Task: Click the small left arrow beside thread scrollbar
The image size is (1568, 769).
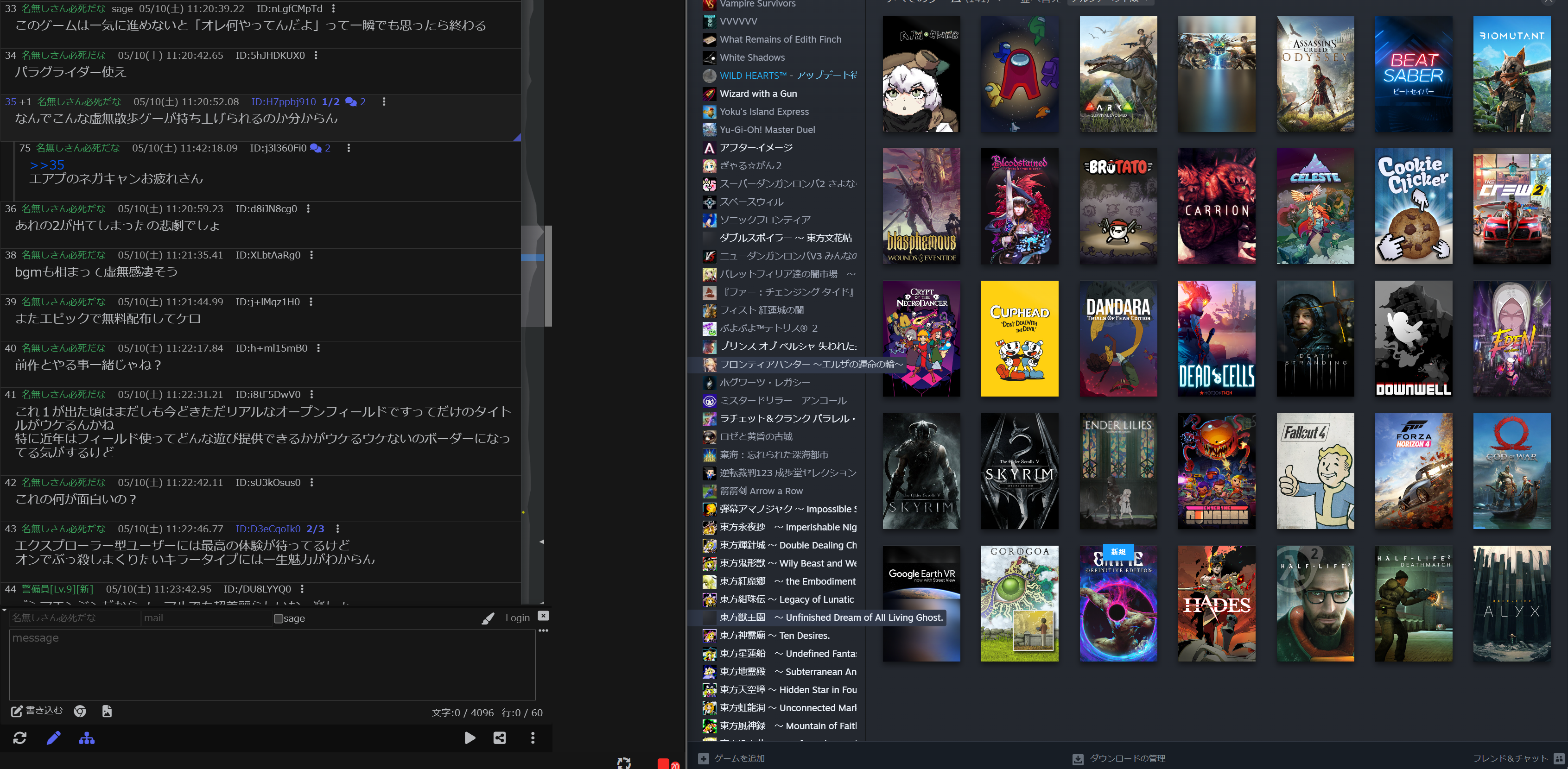Action: [541, 542]
